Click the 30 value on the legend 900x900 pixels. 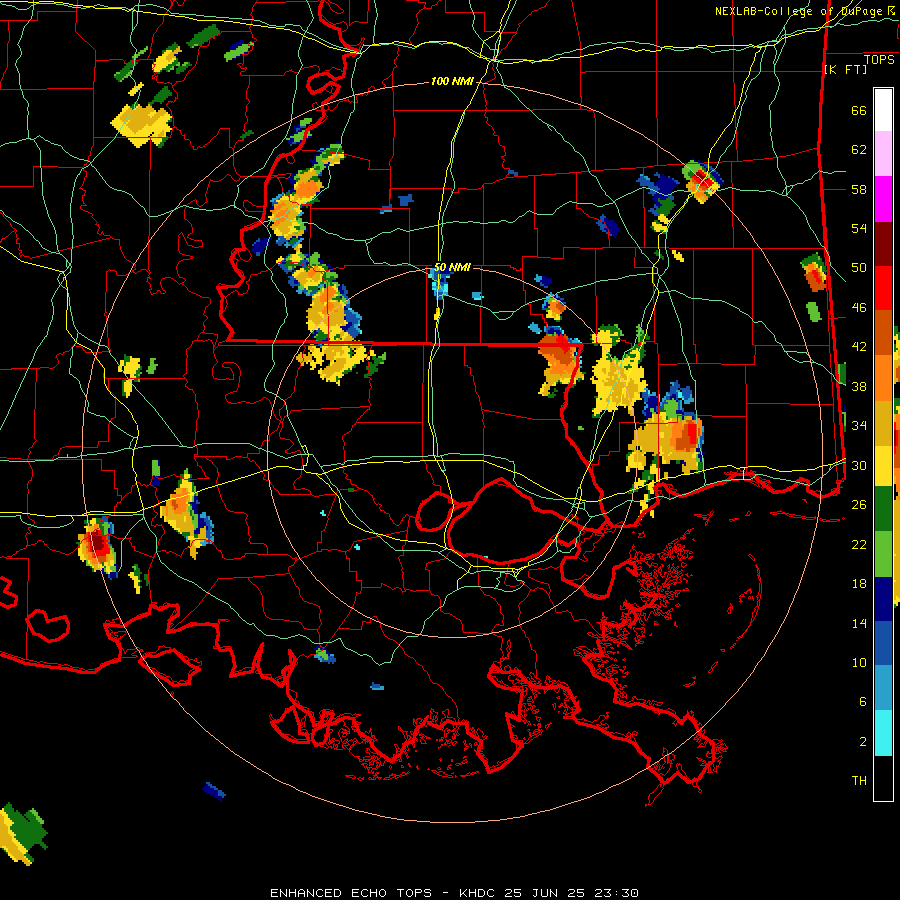(859, 465)
